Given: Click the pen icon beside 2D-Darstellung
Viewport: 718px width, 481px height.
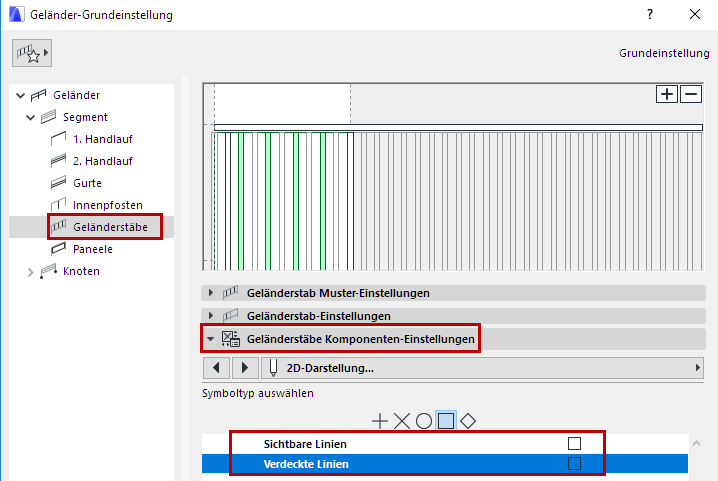Looking at the screenshot, I should pyautogui.click(x=273, y=368).
